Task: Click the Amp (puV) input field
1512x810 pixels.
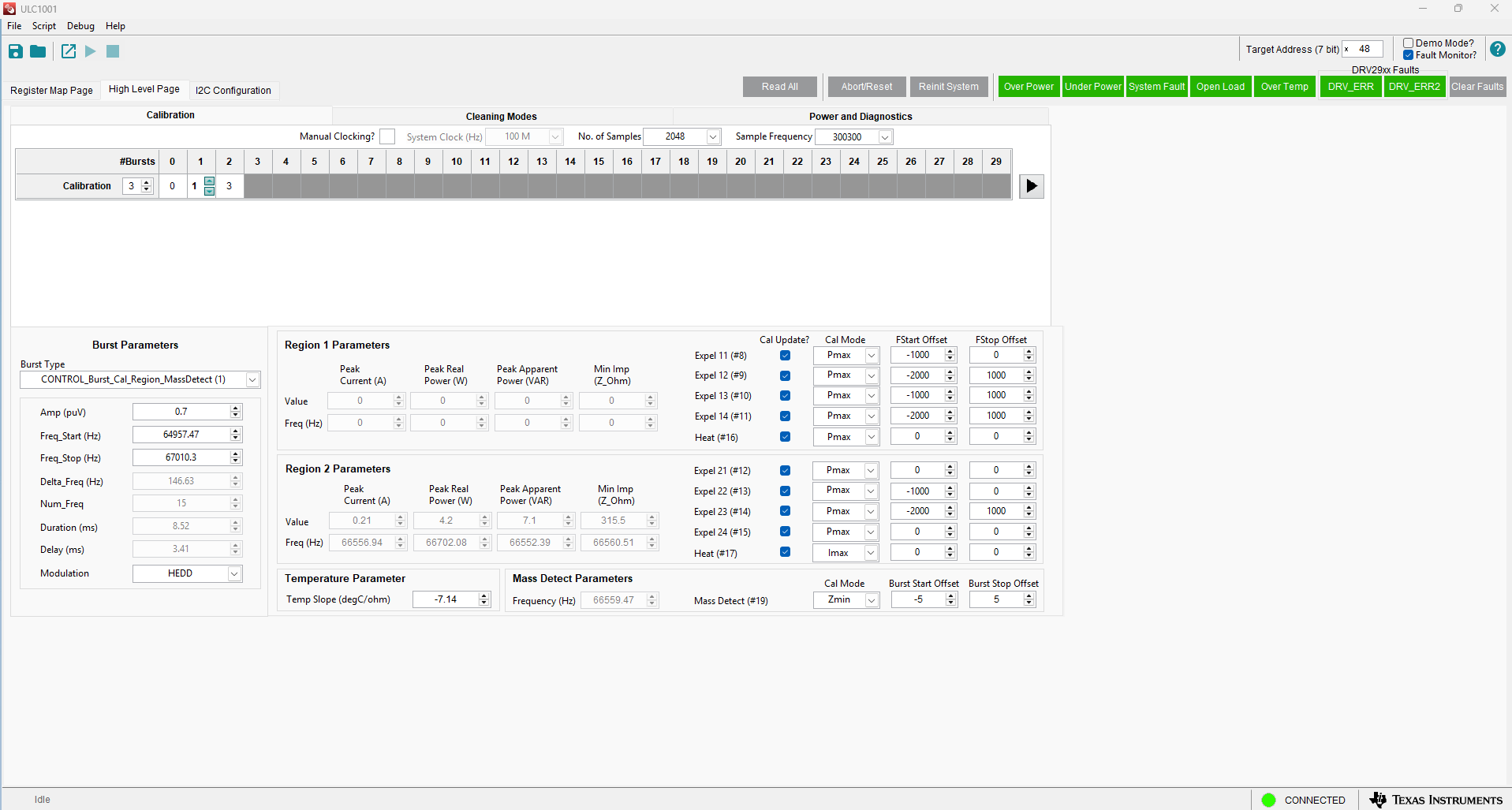Action: [x=181, y=412]
